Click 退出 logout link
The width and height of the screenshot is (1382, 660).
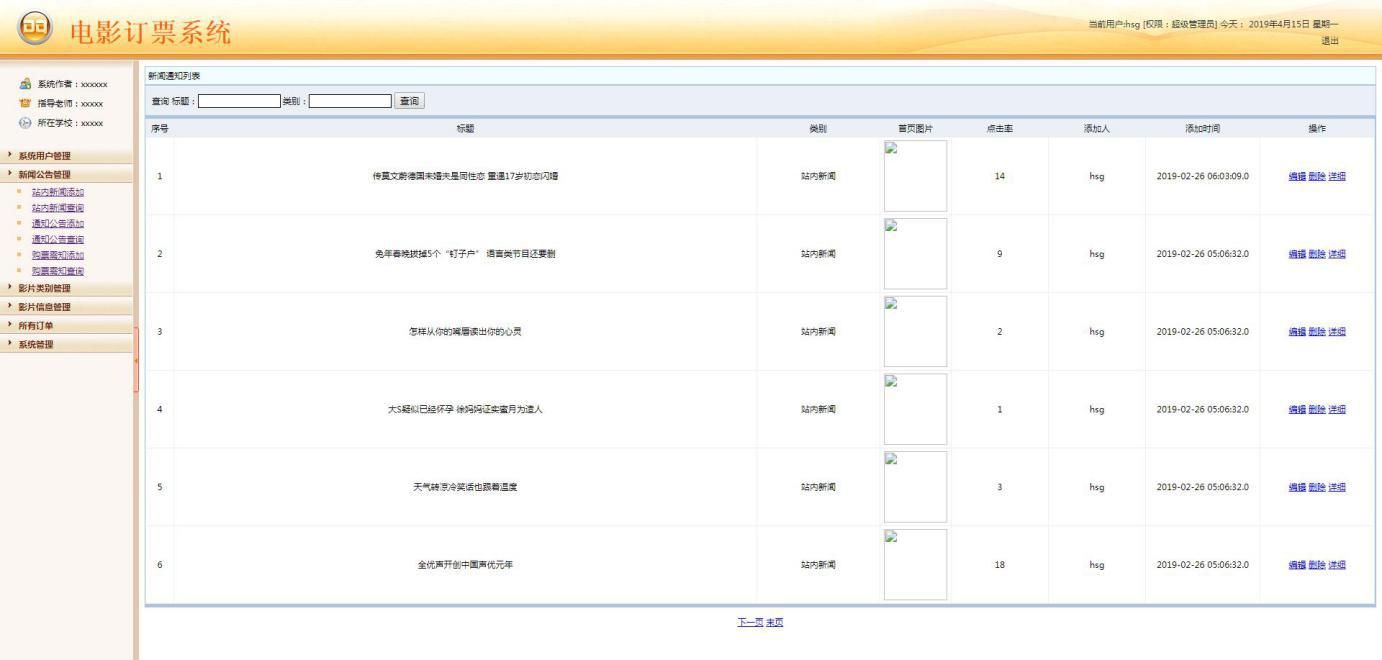tap(1329, 41)
